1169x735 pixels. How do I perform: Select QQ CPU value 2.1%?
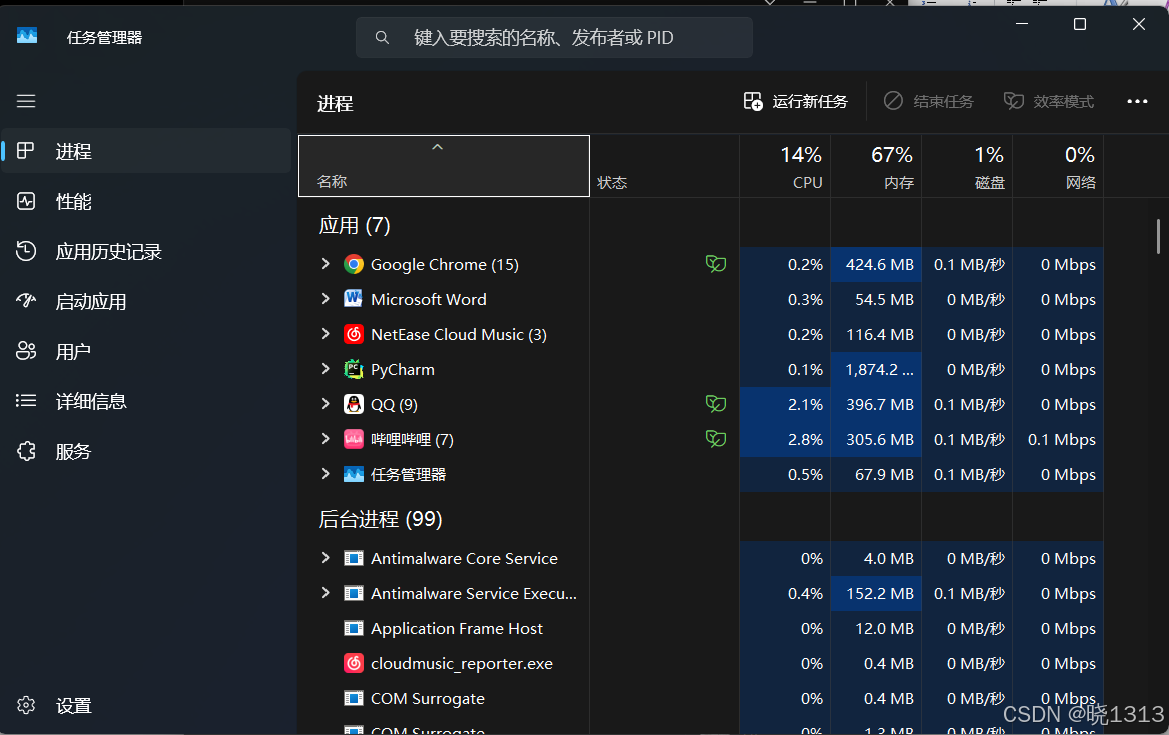785,404
